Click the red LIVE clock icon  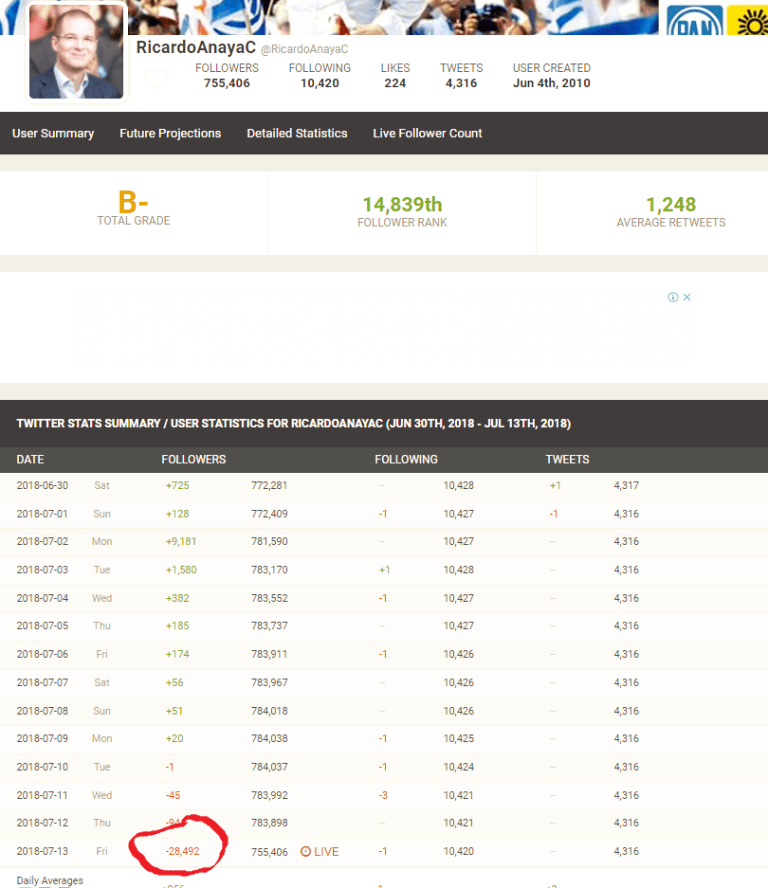[x=305, y=852]
